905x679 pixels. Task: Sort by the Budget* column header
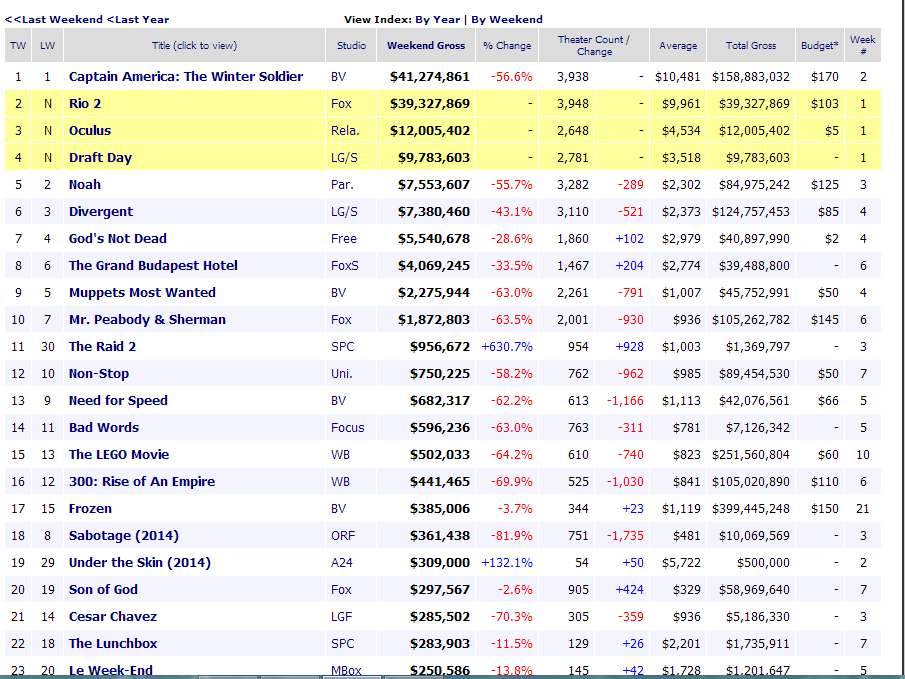click(820, 46)
